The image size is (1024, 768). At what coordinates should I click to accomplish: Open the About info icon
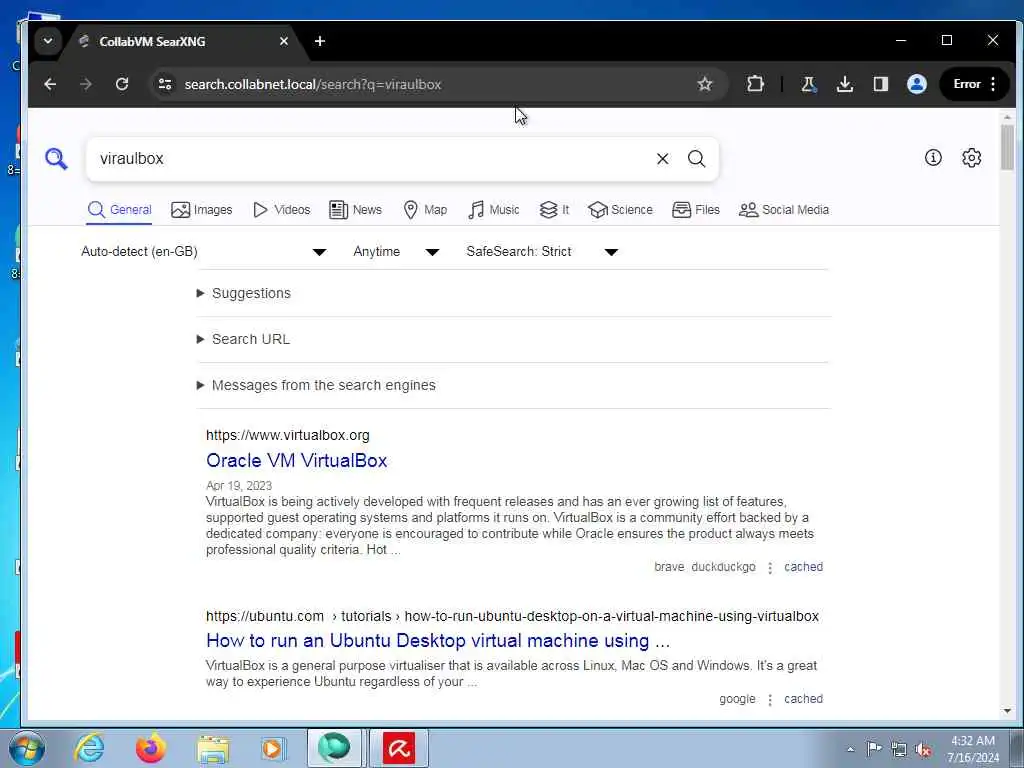pyautogui.click(x=933, y=157)
